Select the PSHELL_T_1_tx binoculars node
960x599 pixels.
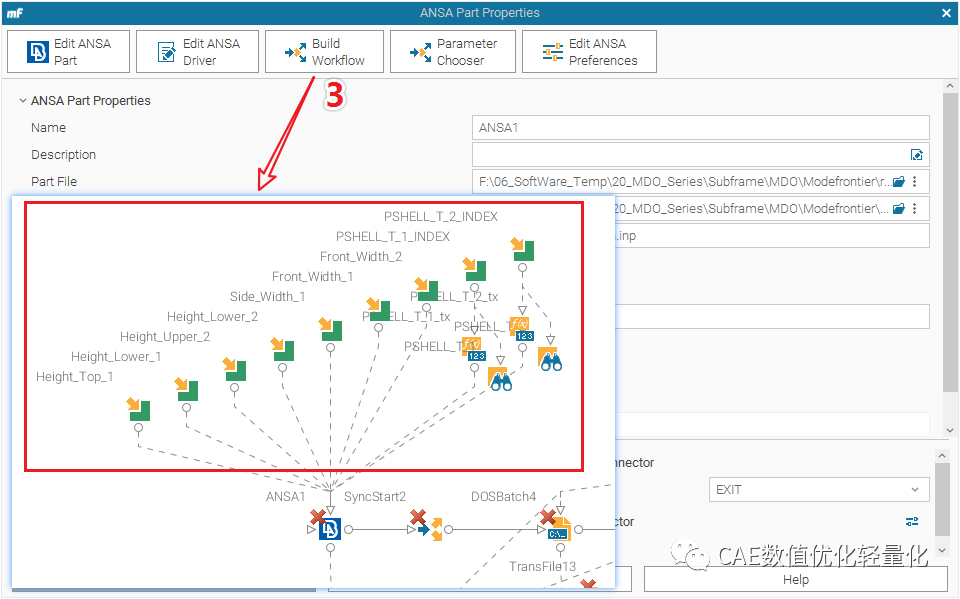tap(500, 379)
